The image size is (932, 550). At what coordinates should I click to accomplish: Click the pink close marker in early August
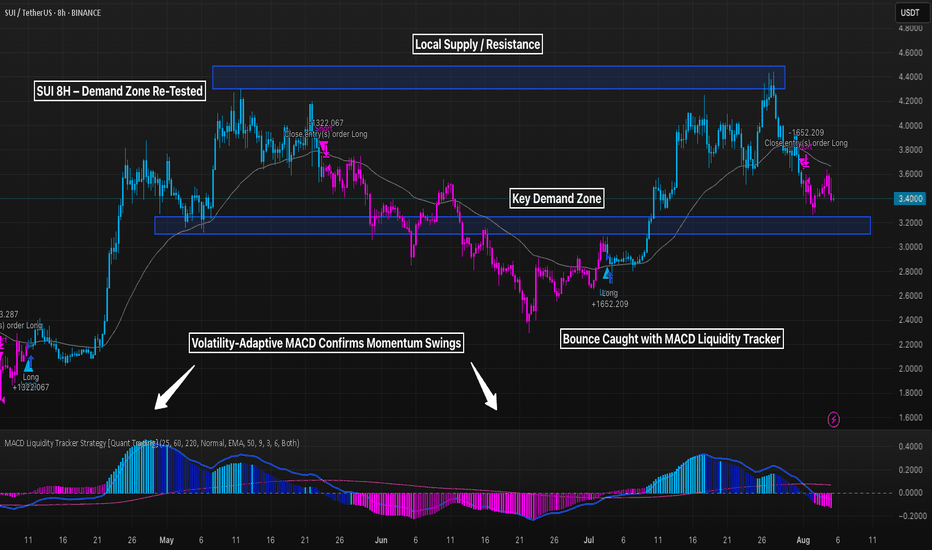805,161
